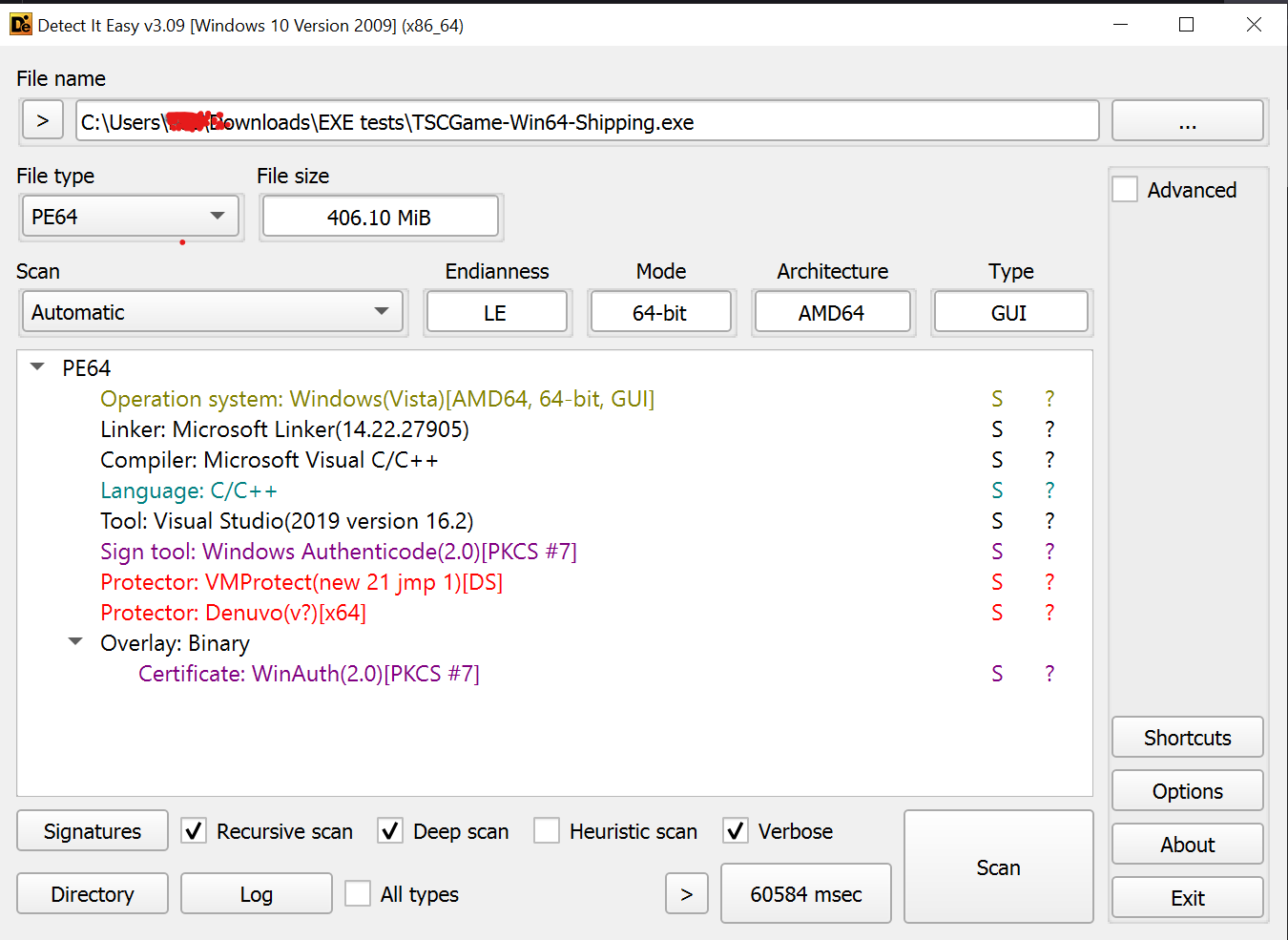Viewport: 1288px width, 940px height.
Task: Select the Tool: Visual Studio result row
Action: 286,521
